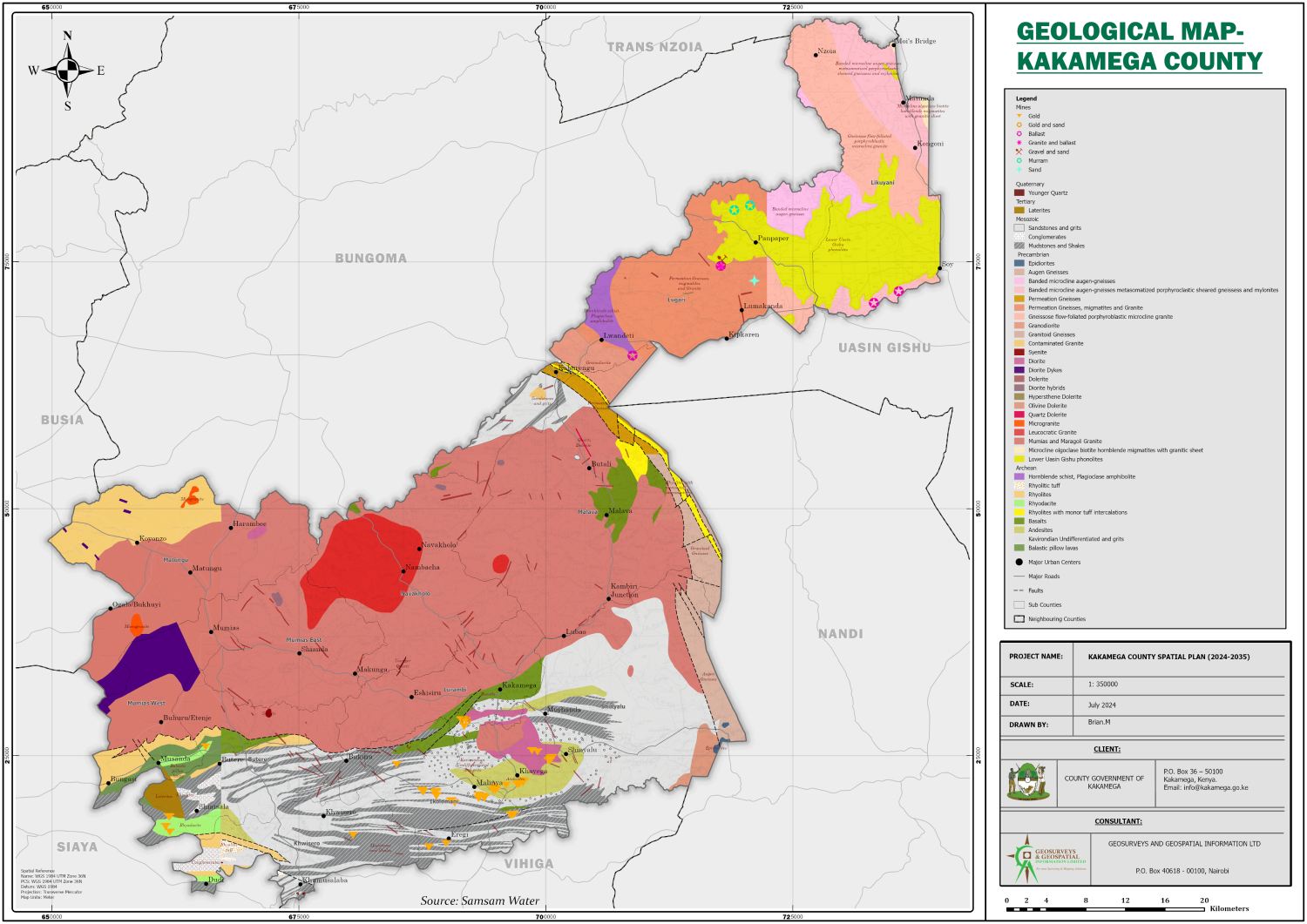The width and height of the screenshot is (1307, 924).
Task: Click the 'Source: Samsam Water' credit
Action: (x=480, y=900)
